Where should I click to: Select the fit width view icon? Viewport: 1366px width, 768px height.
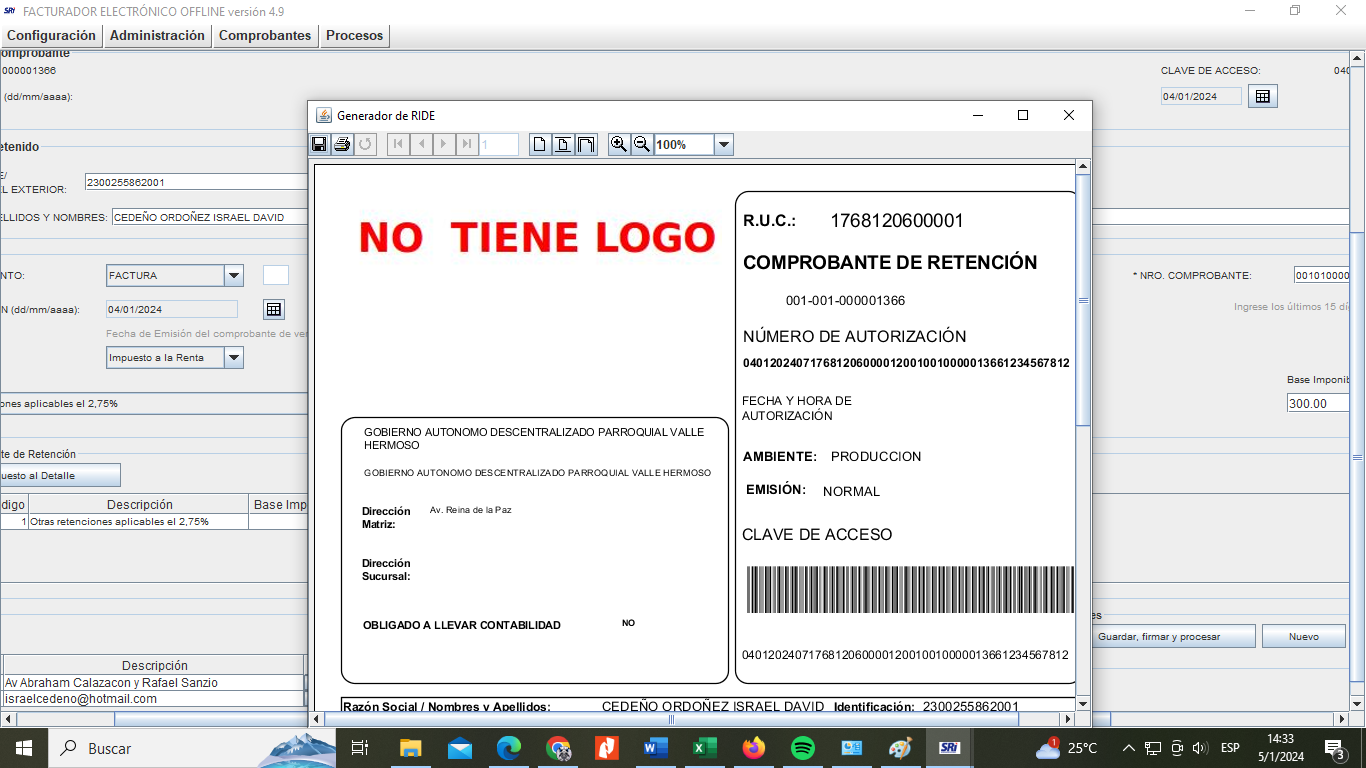point(586,144)
